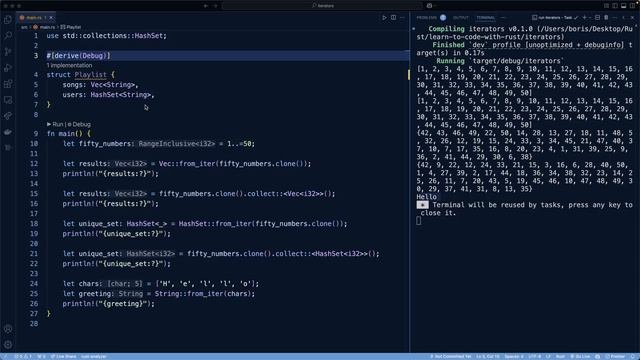
Task: Change language mode Rust in status bar
Action: pos(560,356)
